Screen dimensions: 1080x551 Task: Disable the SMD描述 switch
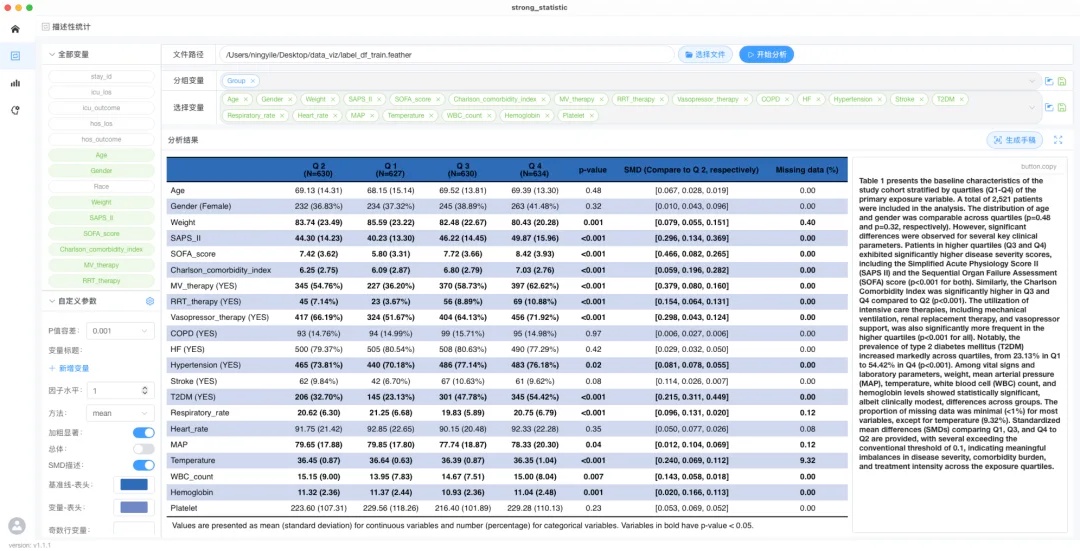pos(143,465)
